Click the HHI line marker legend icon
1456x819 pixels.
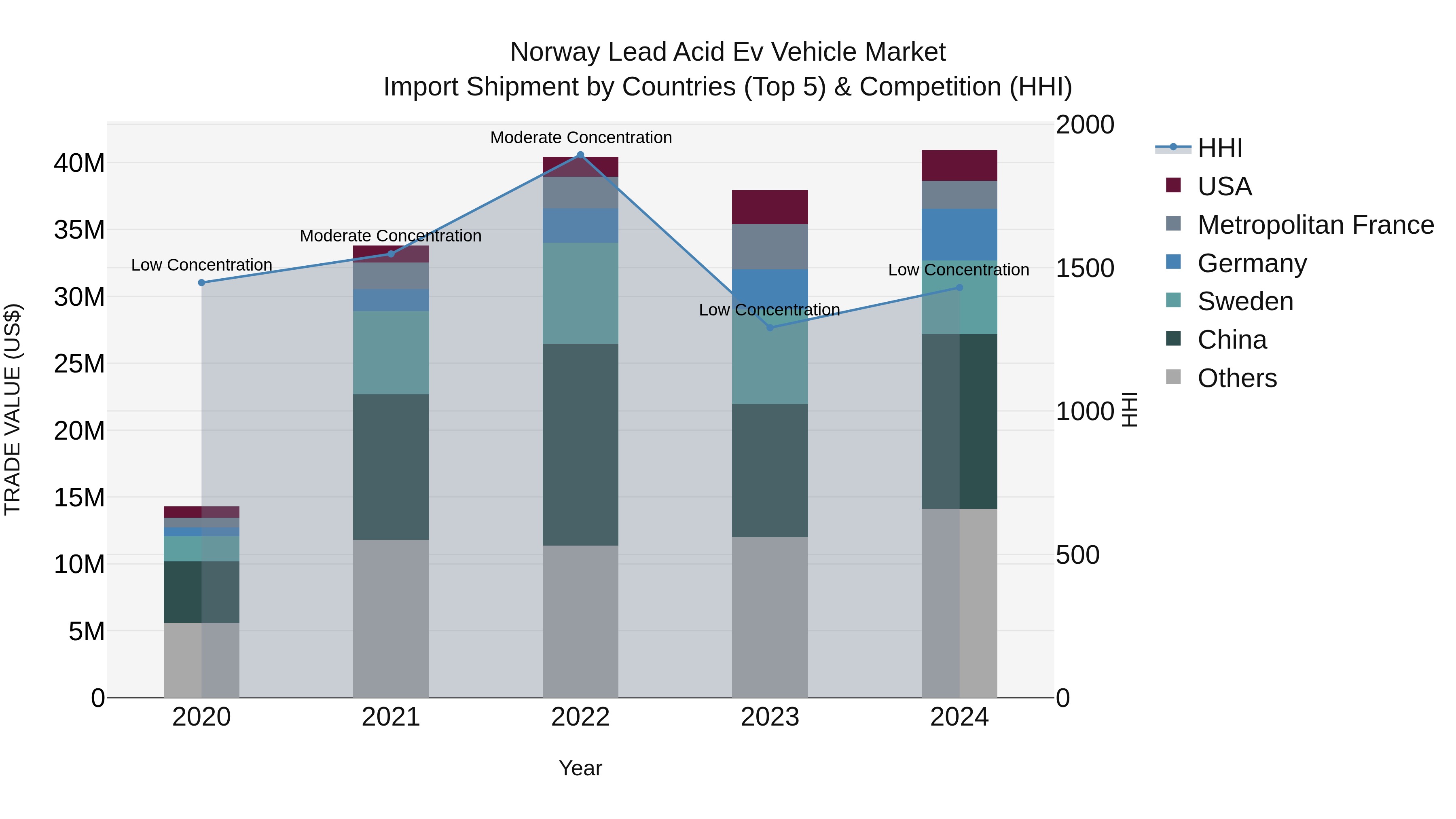1173,147
